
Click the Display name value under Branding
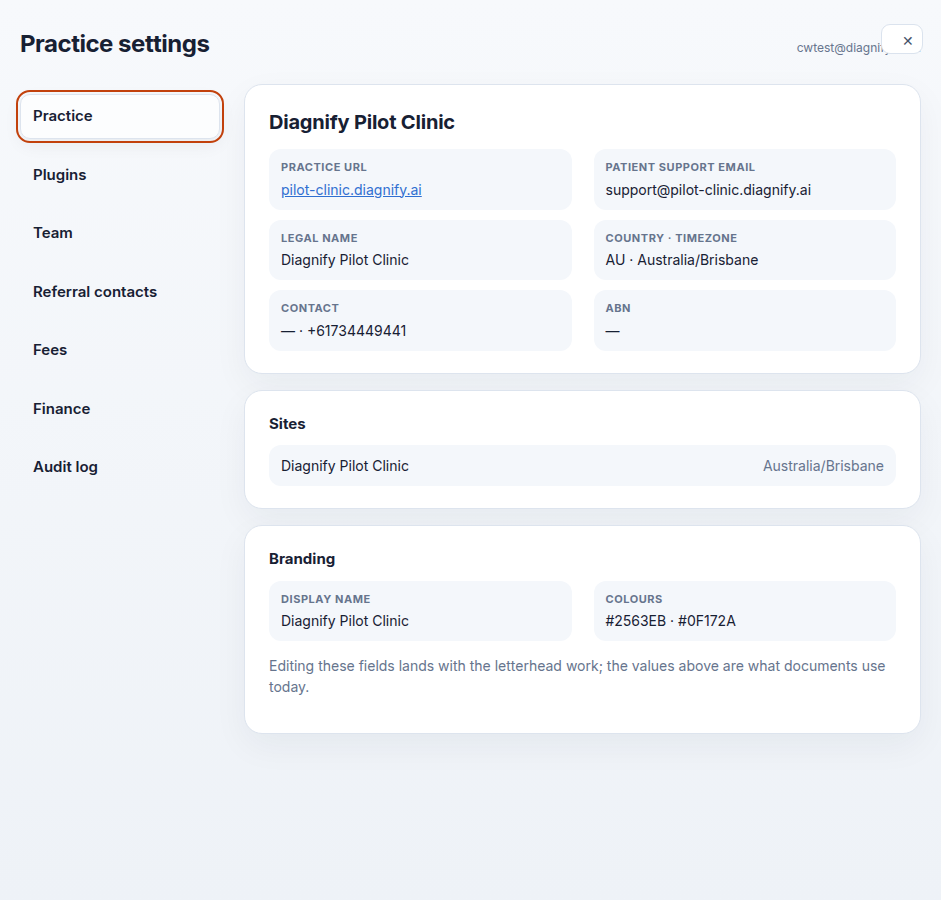(344, 621)
